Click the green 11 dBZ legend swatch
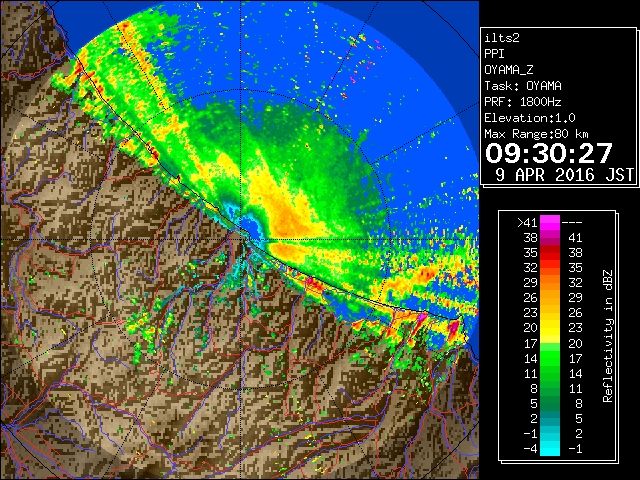The image size is (640, 480). click(x=550, y=373)
